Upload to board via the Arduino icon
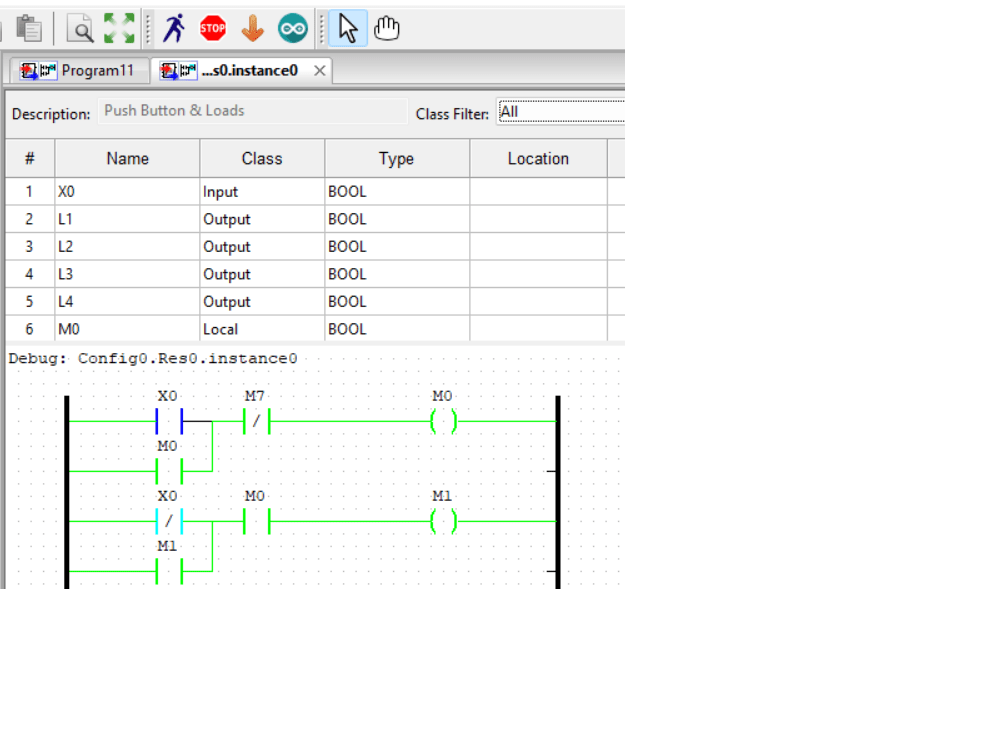This screenshot has height=750, width=1000. point(292,28)
